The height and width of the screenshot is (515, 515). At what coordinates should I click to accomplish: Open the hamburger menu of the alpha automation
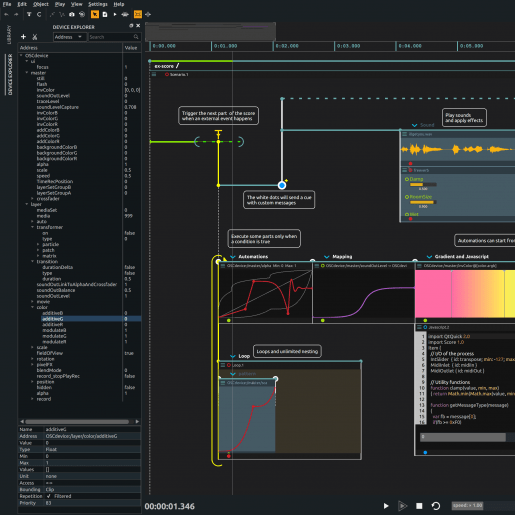coord(223,266)
